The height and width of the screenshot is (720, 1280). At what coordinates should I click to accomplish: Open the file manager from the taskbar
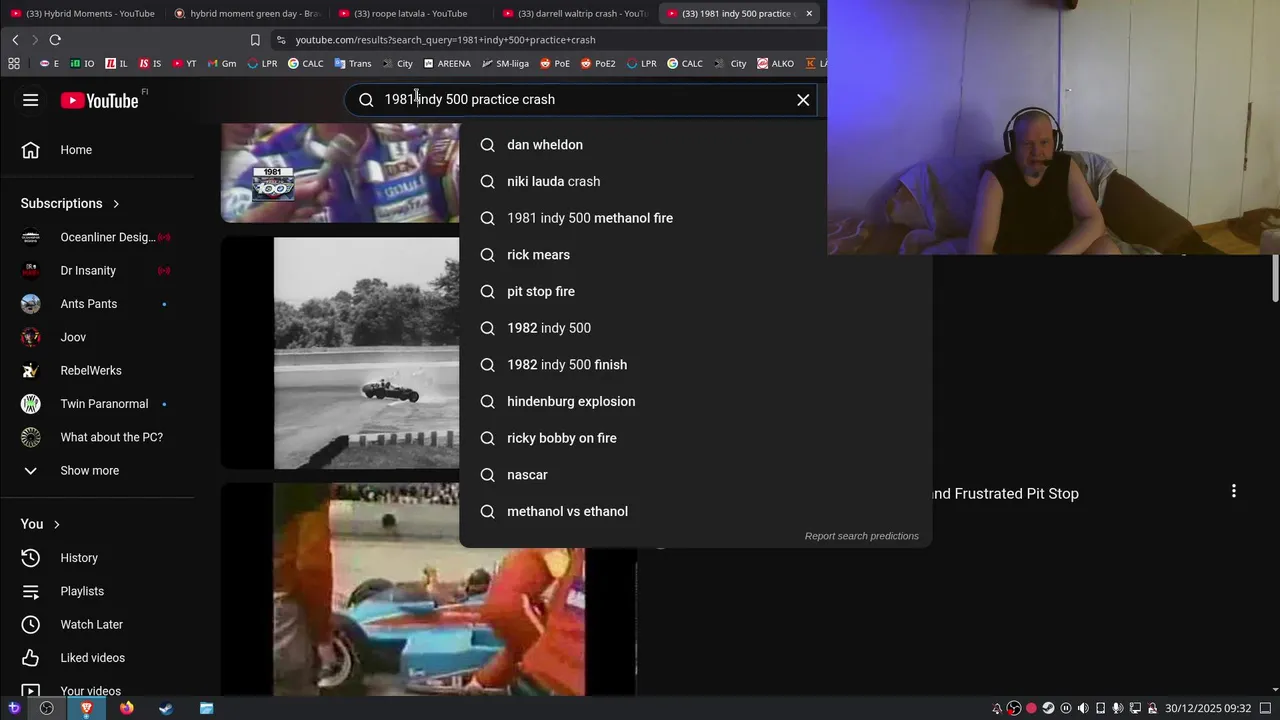coord(206,708)
